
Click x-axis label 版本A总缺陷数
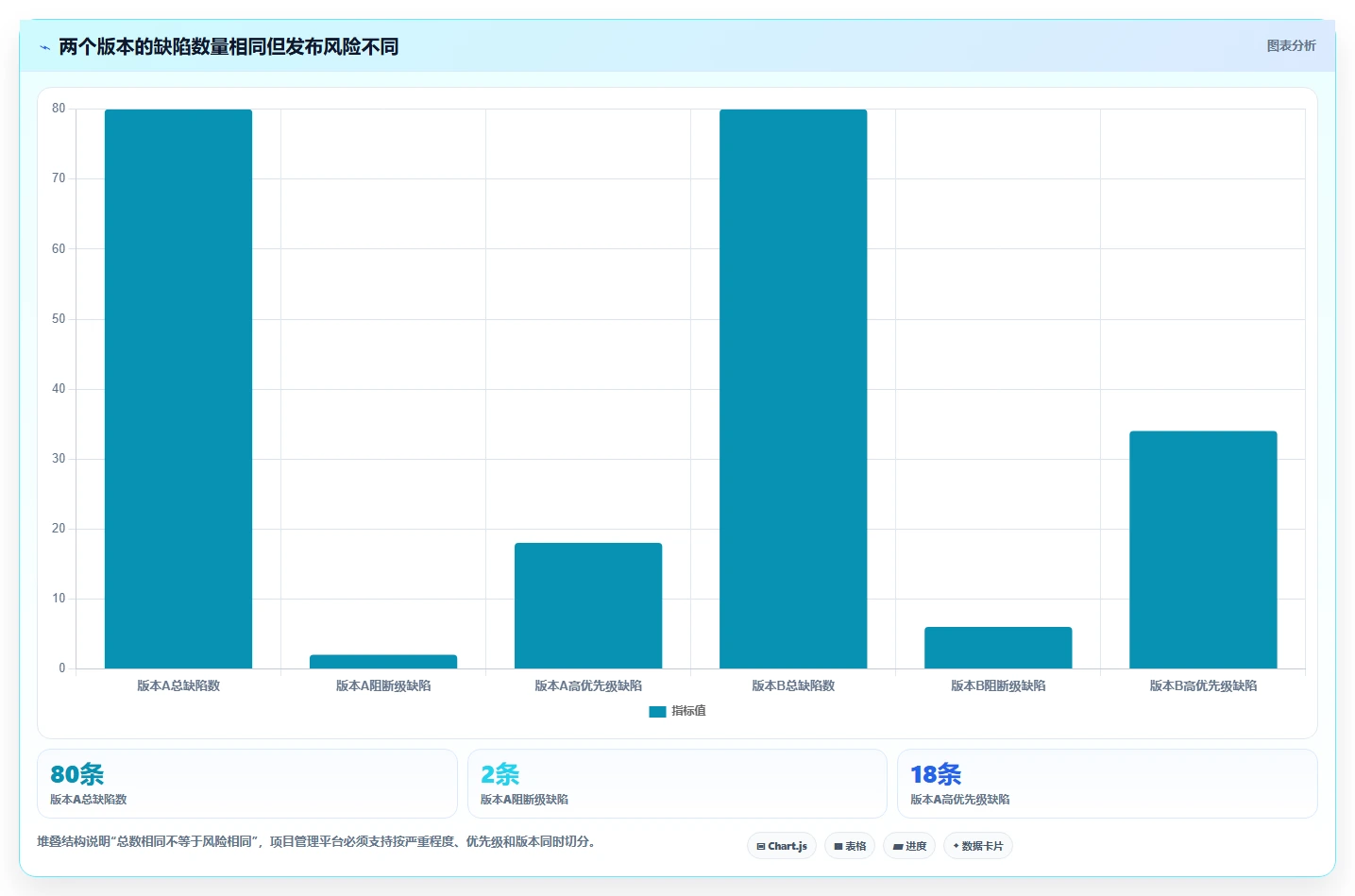pyautogui.click(x=178, y=685)
